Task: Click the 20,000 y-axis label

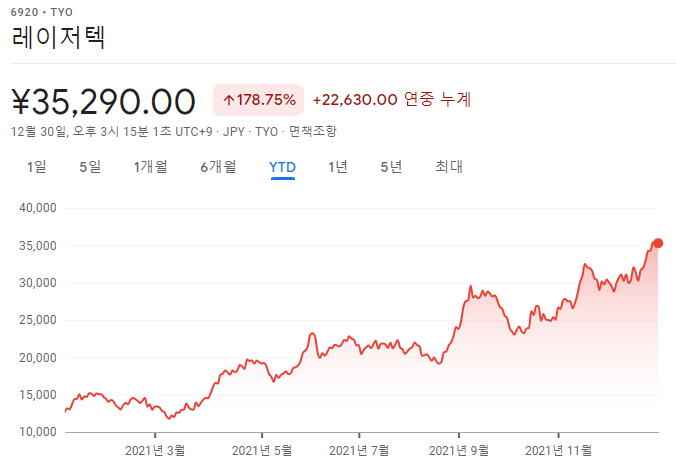Action: tap(38, 358)
